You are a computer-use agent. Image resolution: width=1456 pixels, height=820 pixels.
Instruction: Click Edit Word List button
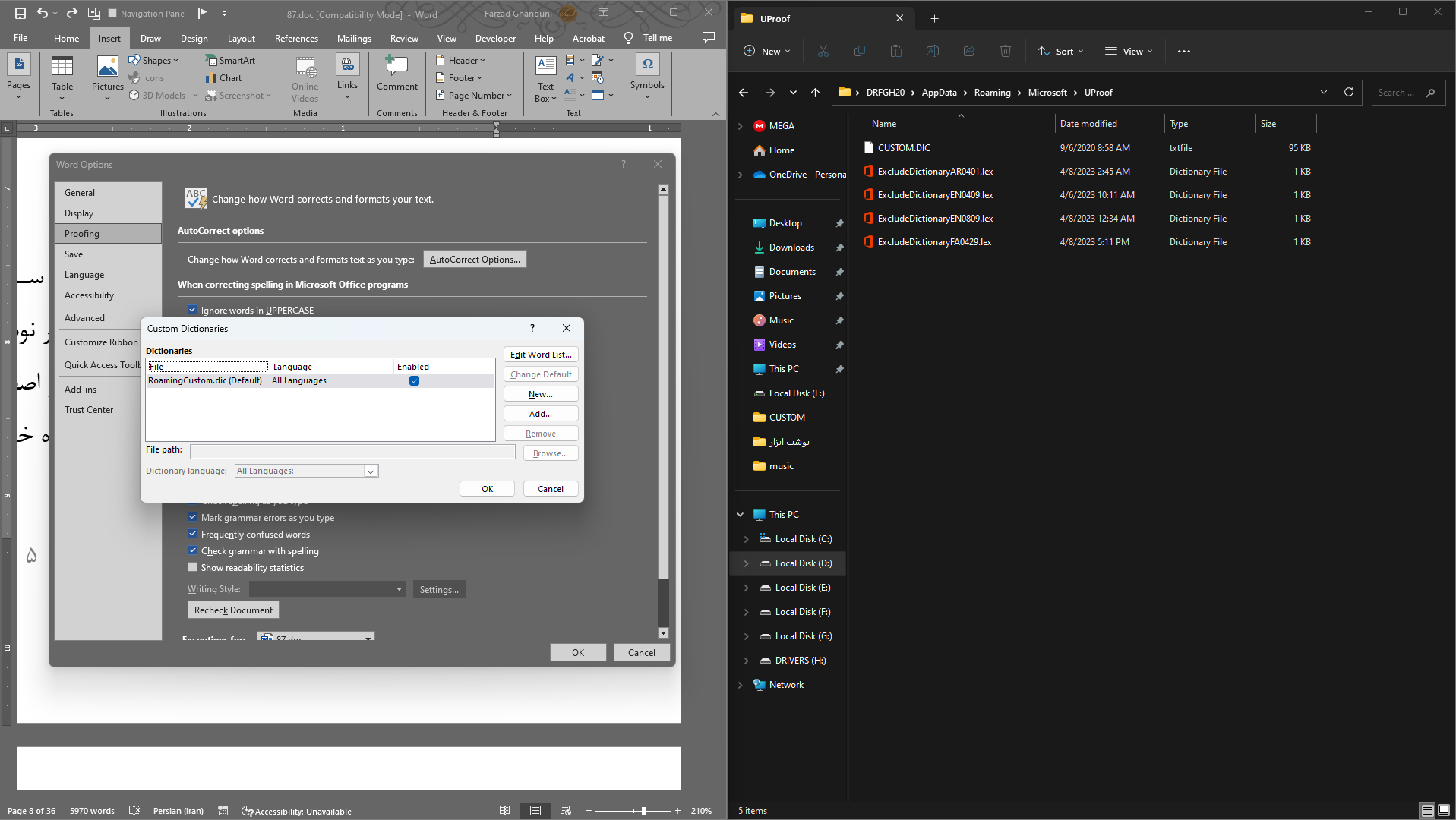pyautogui.click(x=541, y=355)
